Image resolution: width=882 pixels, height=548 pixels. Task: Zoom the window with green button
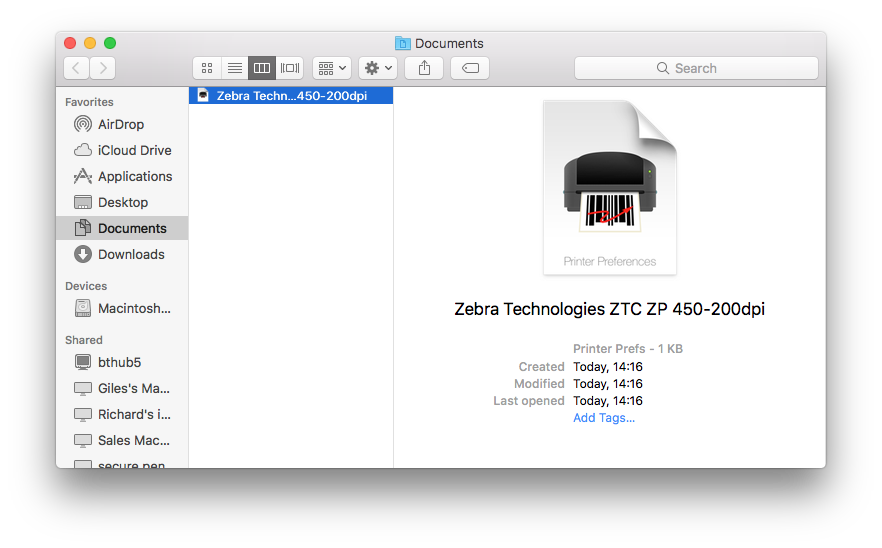click(110, 43)
